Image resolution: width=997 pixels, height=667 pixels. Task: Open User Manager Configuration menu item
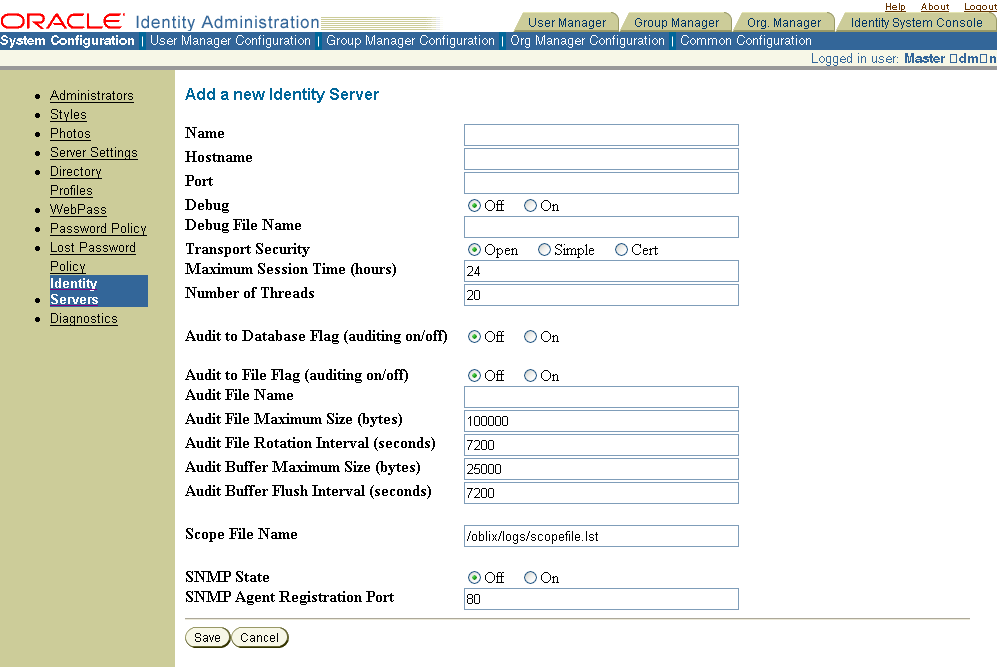coord(230,41)
